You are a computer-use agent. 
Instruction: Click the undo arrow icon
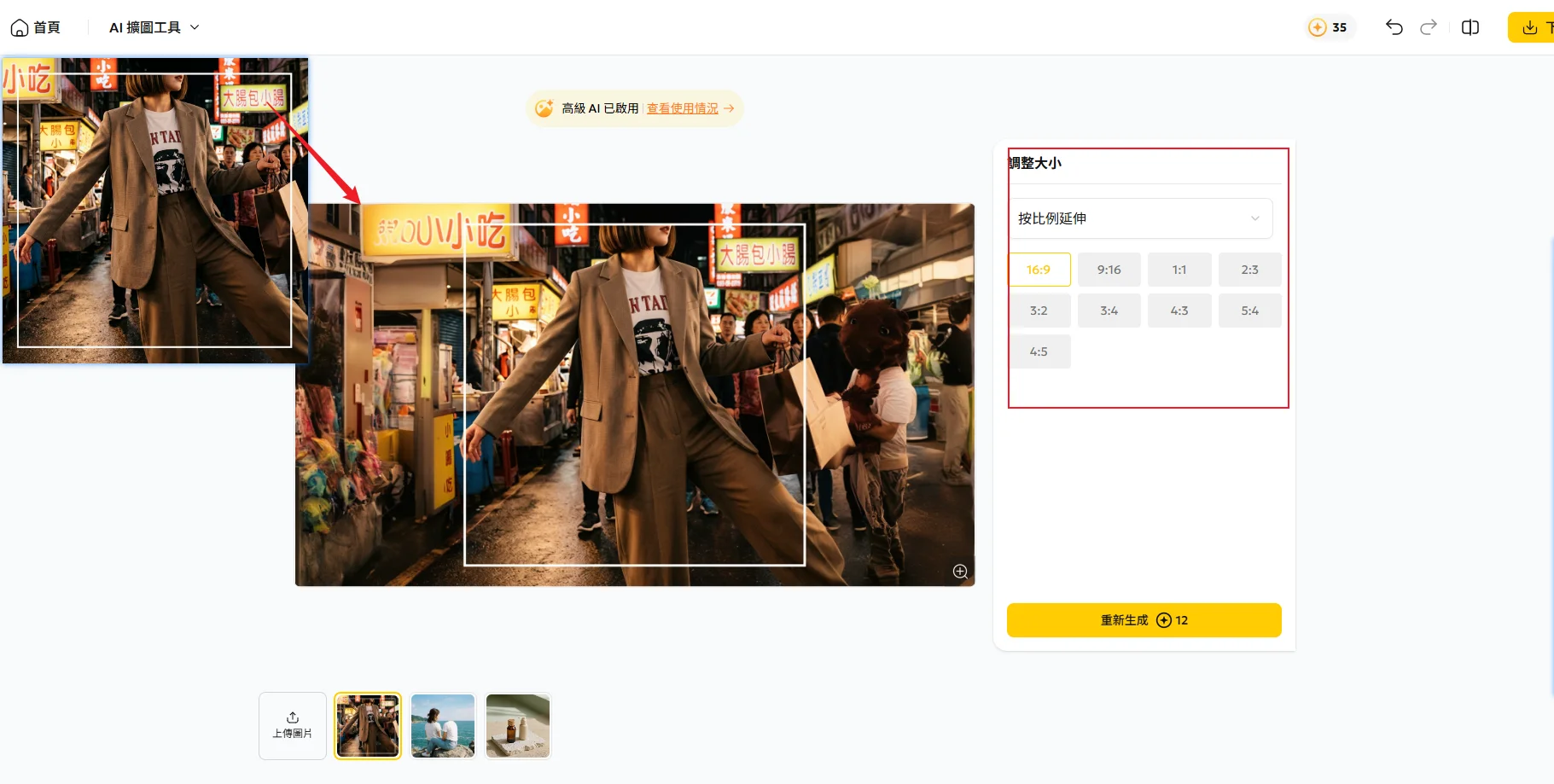[x=1394, y=27]
